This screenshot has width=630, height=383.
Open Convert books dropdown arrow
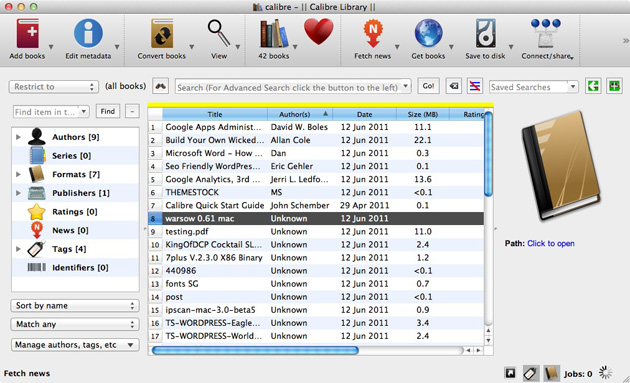192,47
